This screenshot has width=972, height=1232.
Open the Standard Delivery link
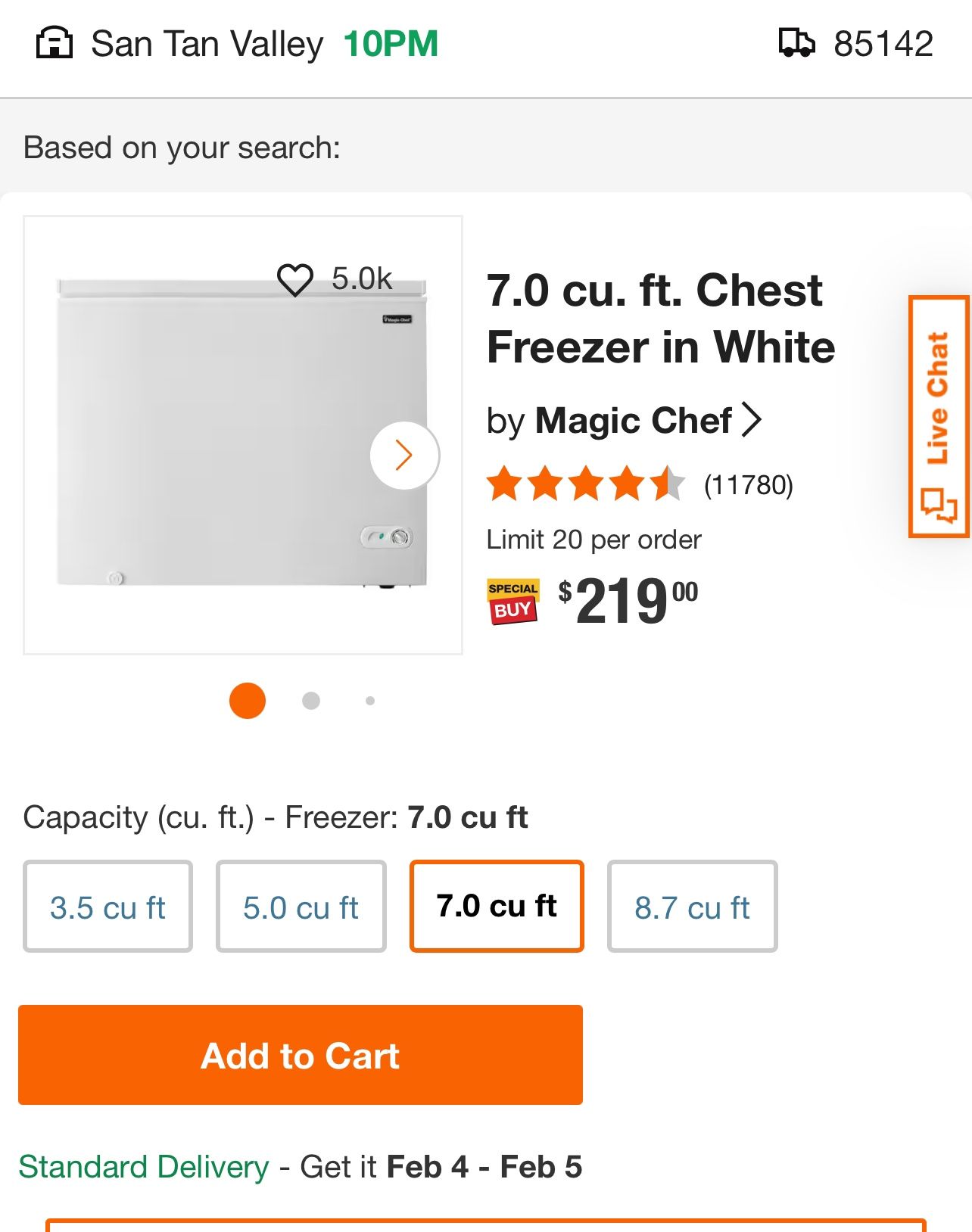point(144,1167)
